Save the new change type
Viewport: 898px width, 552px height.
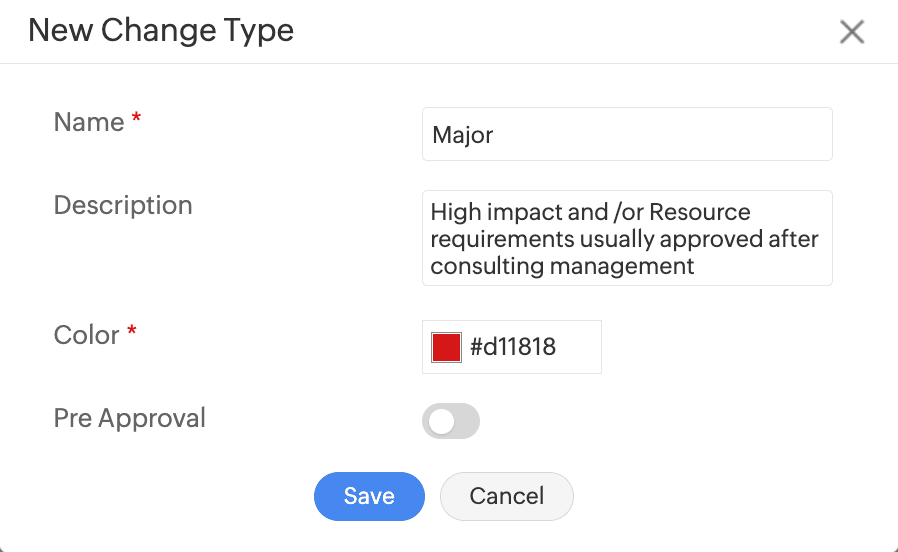pos(369,496)
